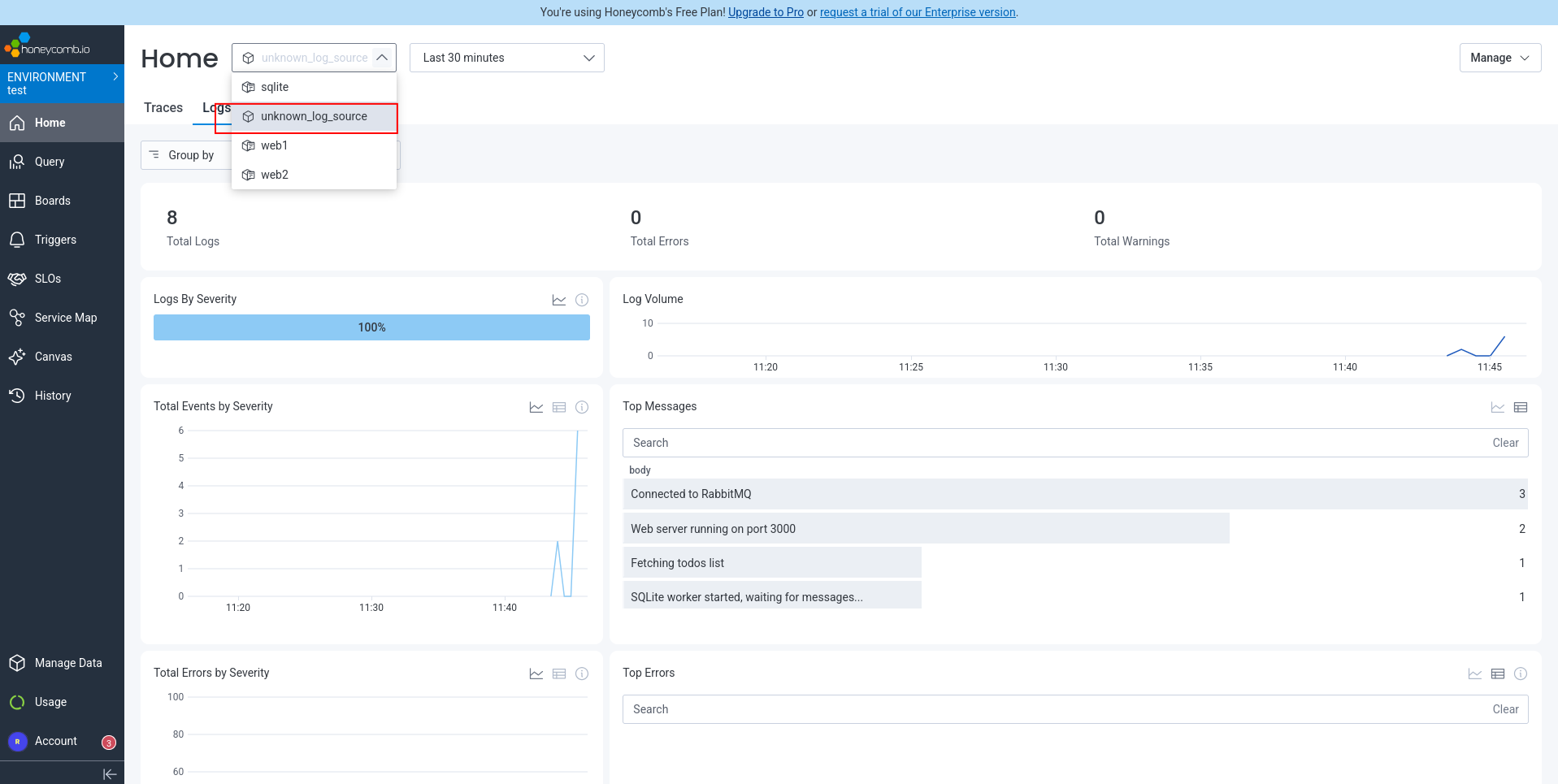Open graph icon in Top Errors panel

click(x=1475, y=674)
